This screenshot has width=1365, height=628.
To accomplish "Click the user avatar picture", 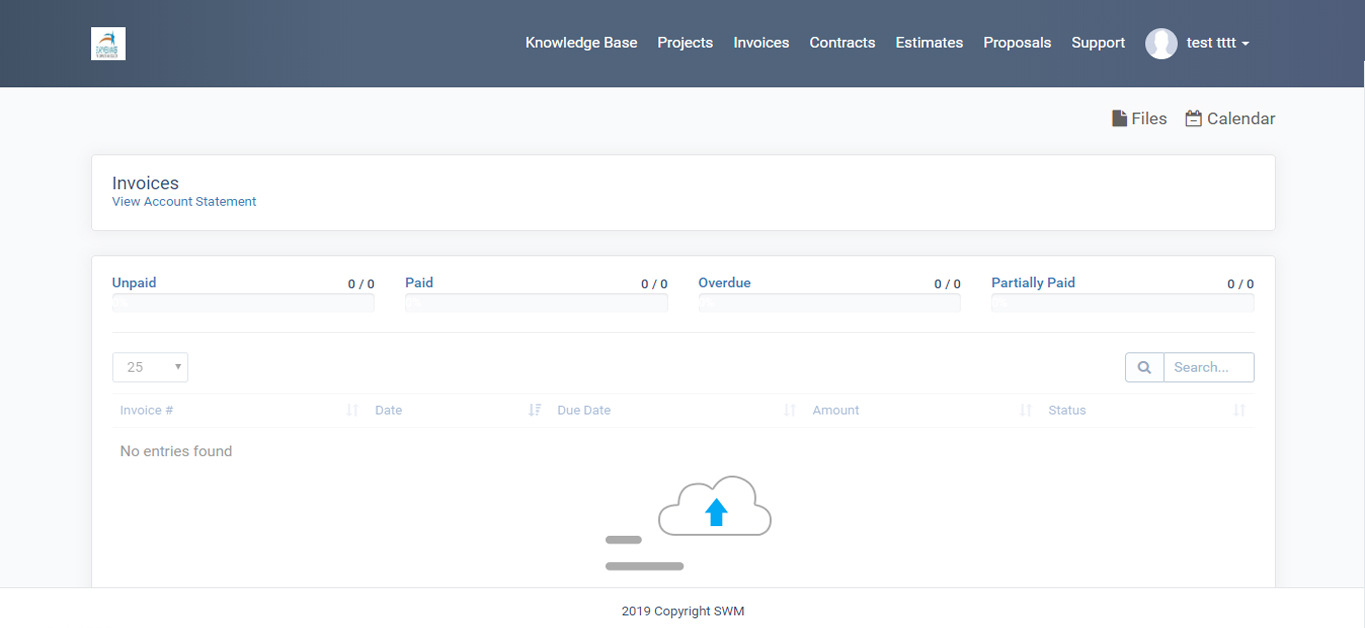I will pyautogui.click(x=1160, y=43).
